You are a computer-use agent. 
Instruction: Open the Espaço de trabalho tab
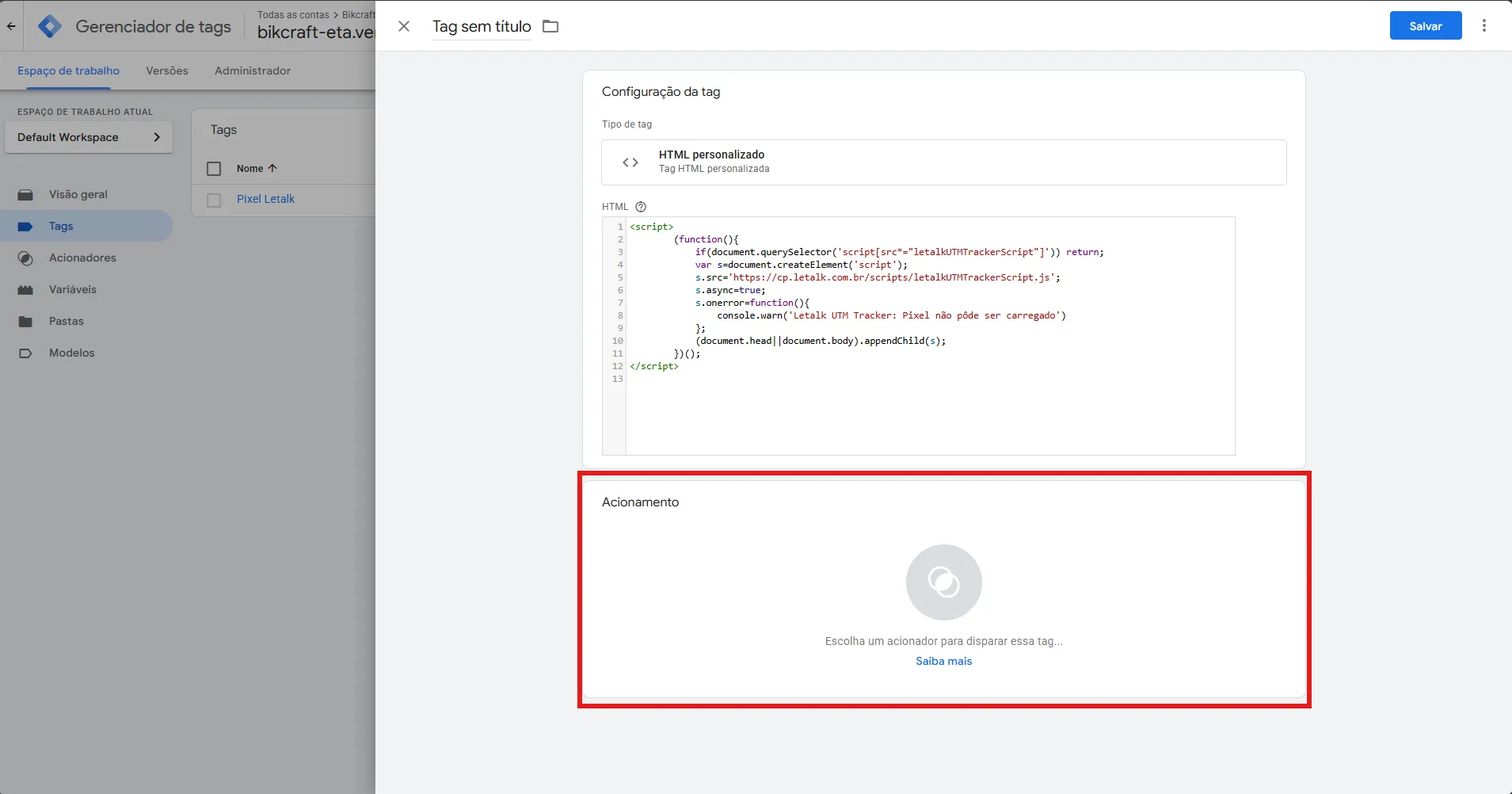coord(68,71)
